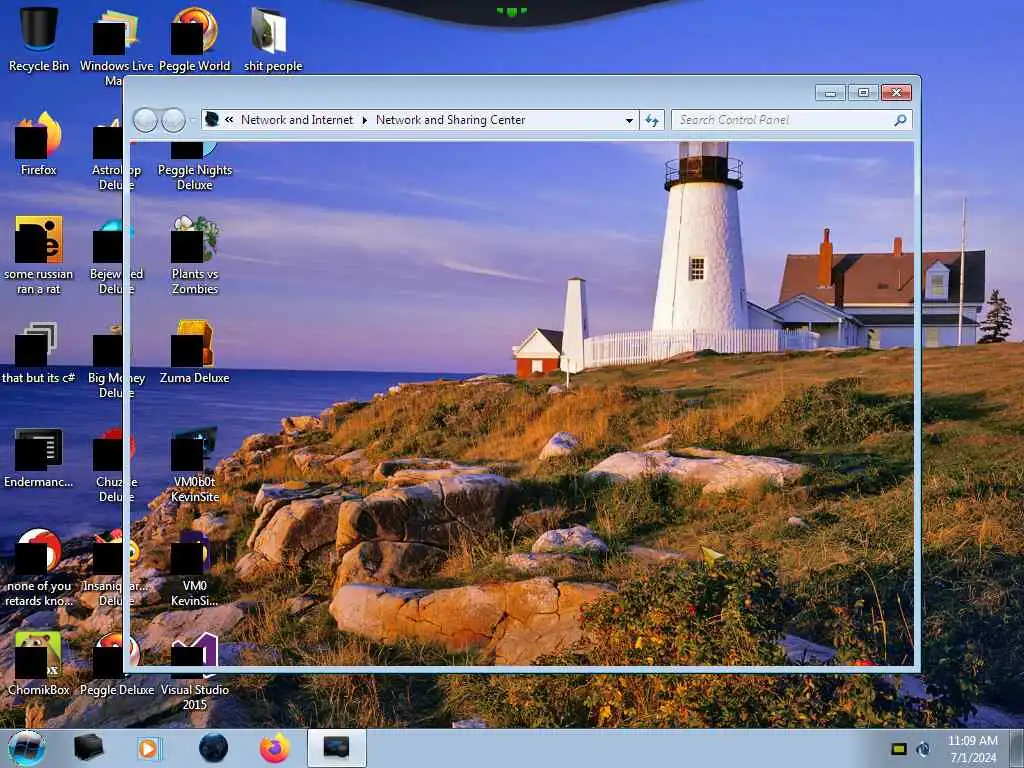This screenshot has width=1024, height=768.
Task: Select the Plants vs Zombies icon
Action: (195, 255)
